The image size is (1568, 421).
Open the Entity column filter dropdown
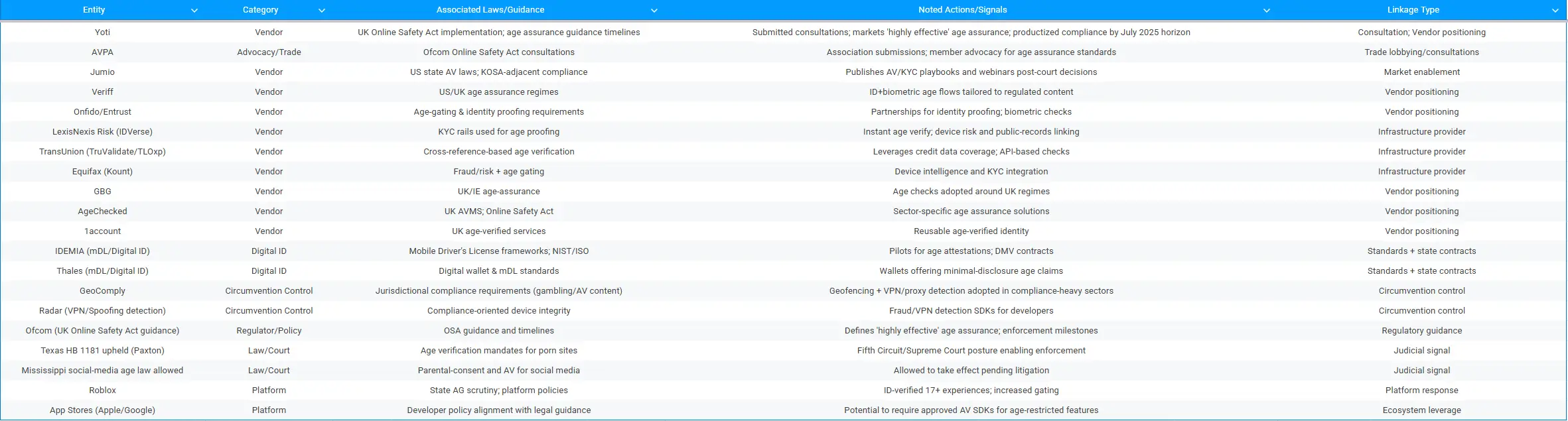click(194, 11)
